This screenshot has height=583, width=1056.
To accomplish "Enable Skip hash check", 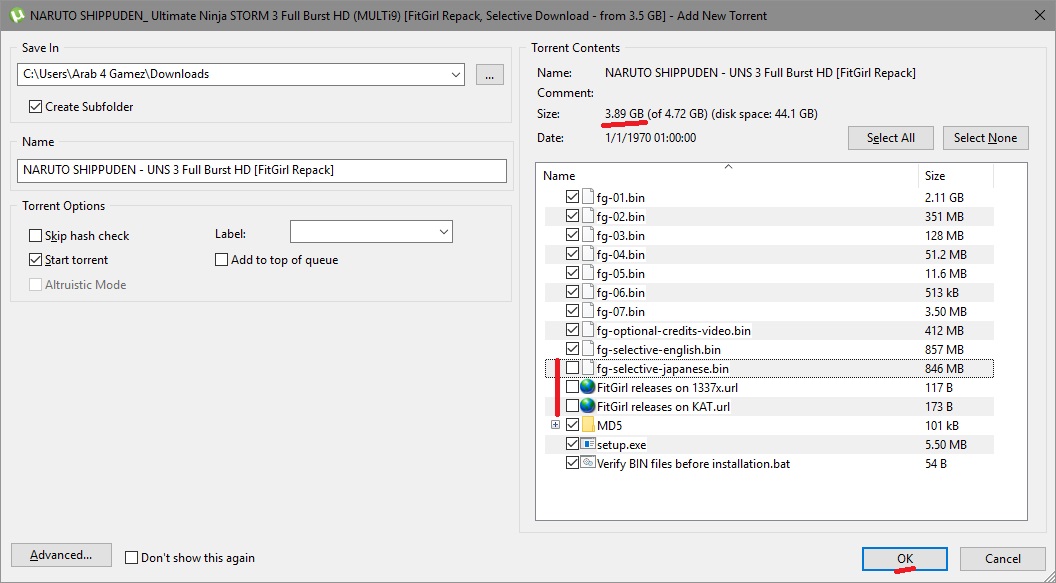I will [x=35, y=236].
